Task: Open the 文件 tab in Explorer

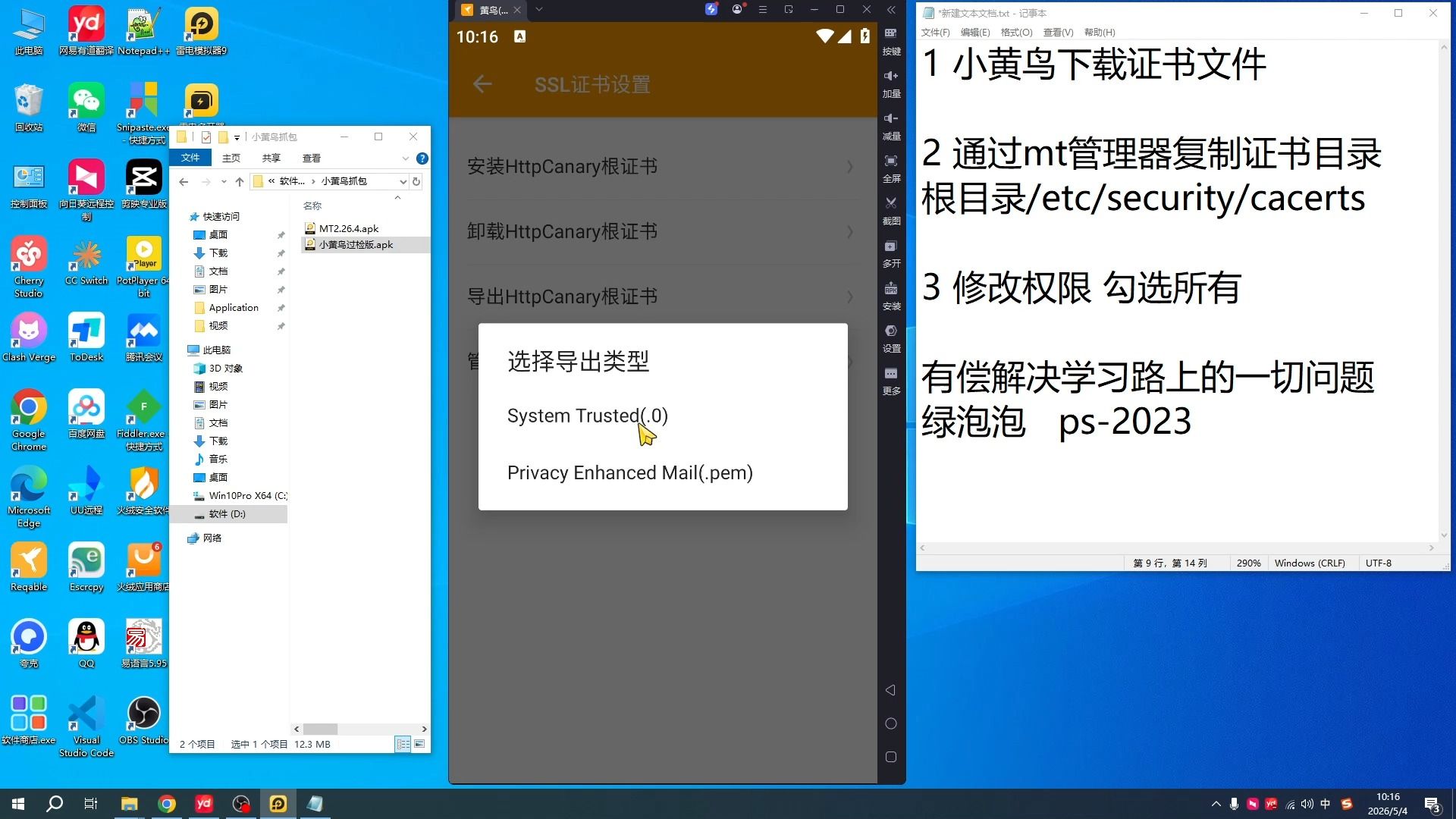Action: (x=190, y=158)
